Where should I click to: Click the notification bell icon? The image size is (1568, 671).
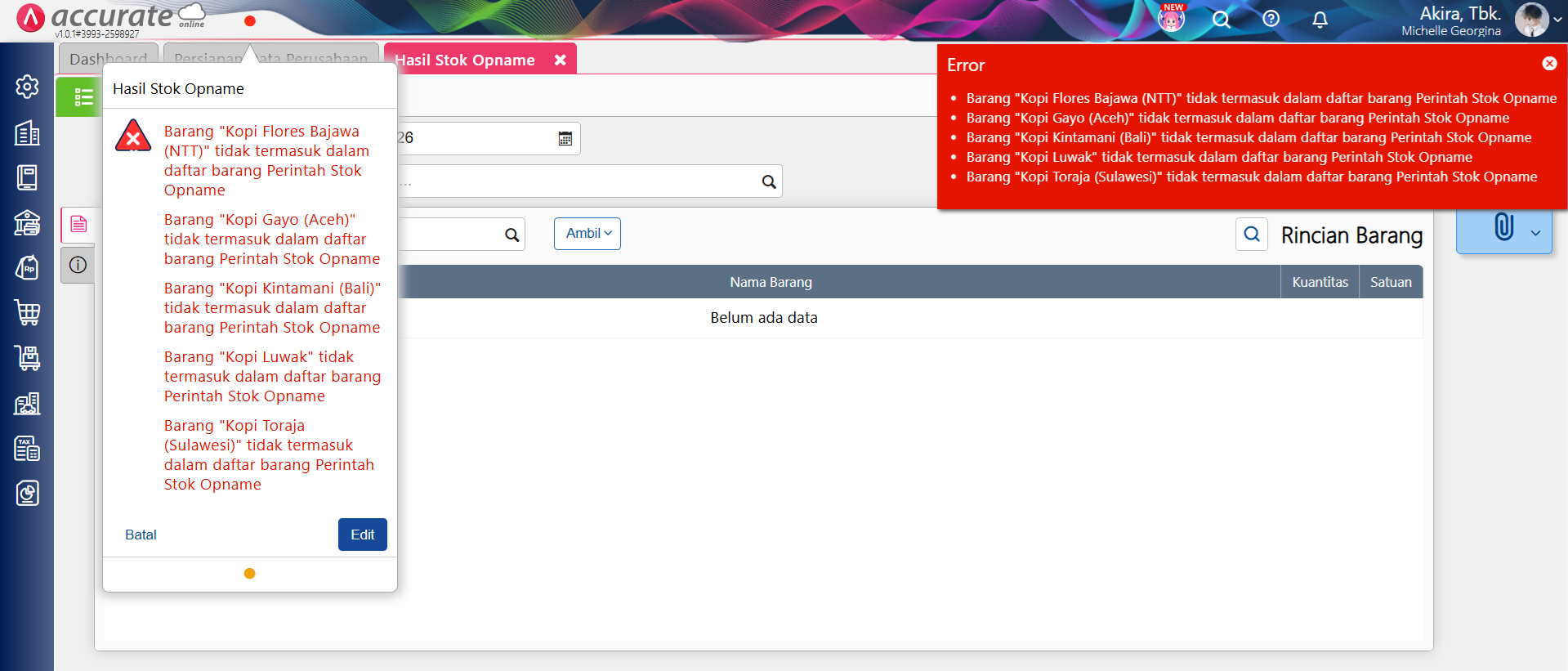1320,20
